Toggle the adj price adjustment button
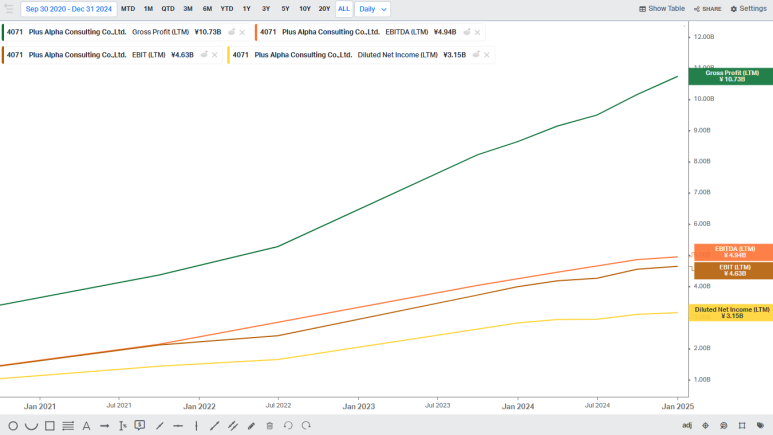Viewport: 773px width, 435px height. [x=687, y=425]
